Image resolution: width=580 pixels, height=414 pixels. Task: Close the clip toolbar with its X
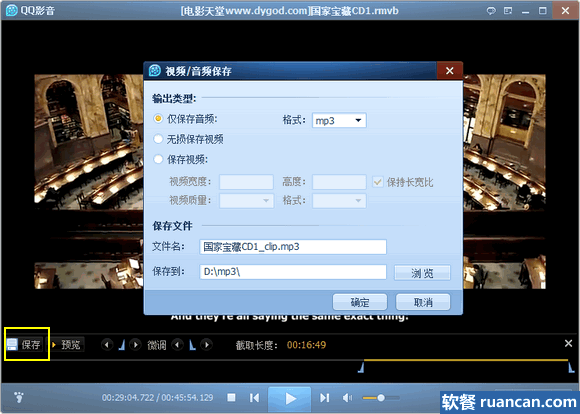click(569, 343)
